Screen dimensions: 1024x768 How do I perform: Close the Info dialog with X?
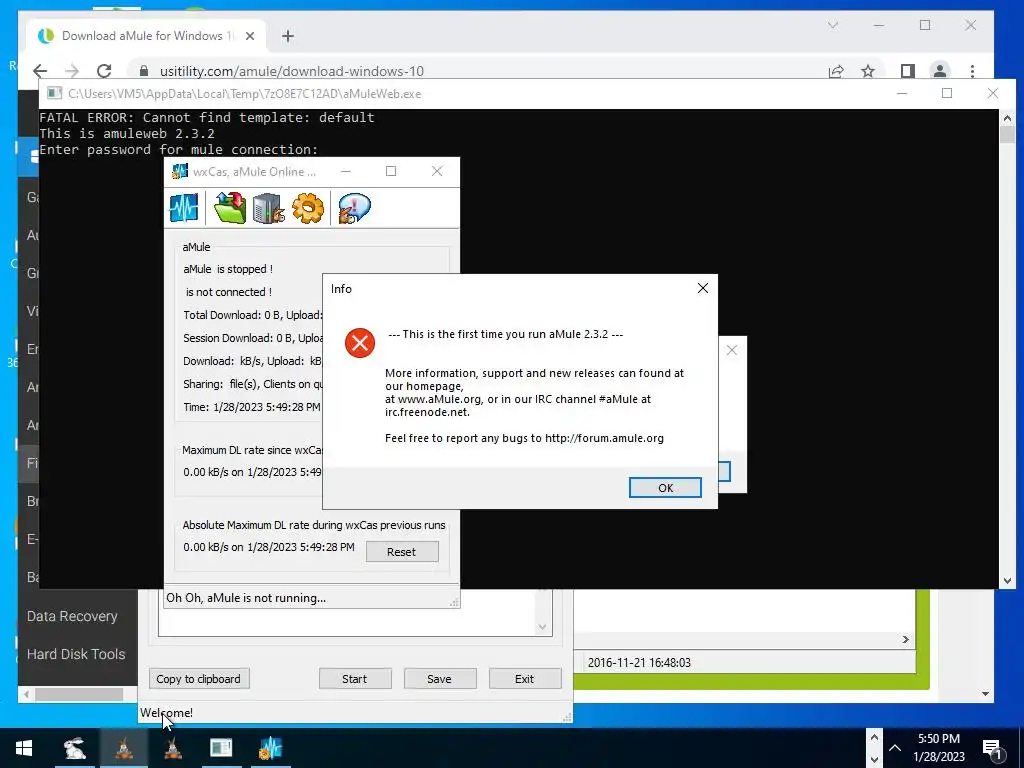coord(703,288)
